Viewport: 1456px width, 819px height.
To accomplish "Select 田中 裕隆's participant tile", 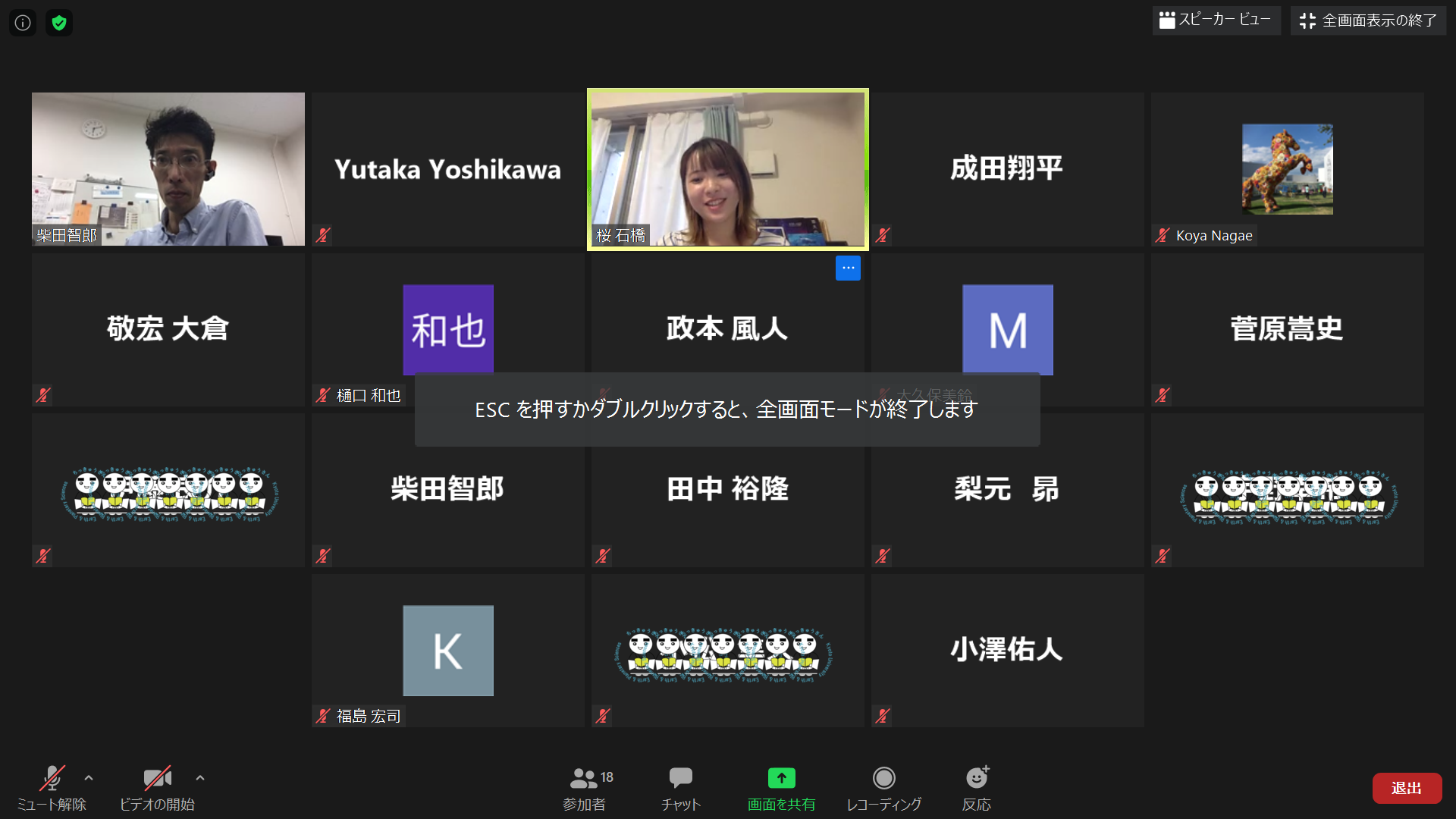I will (728, 490).
